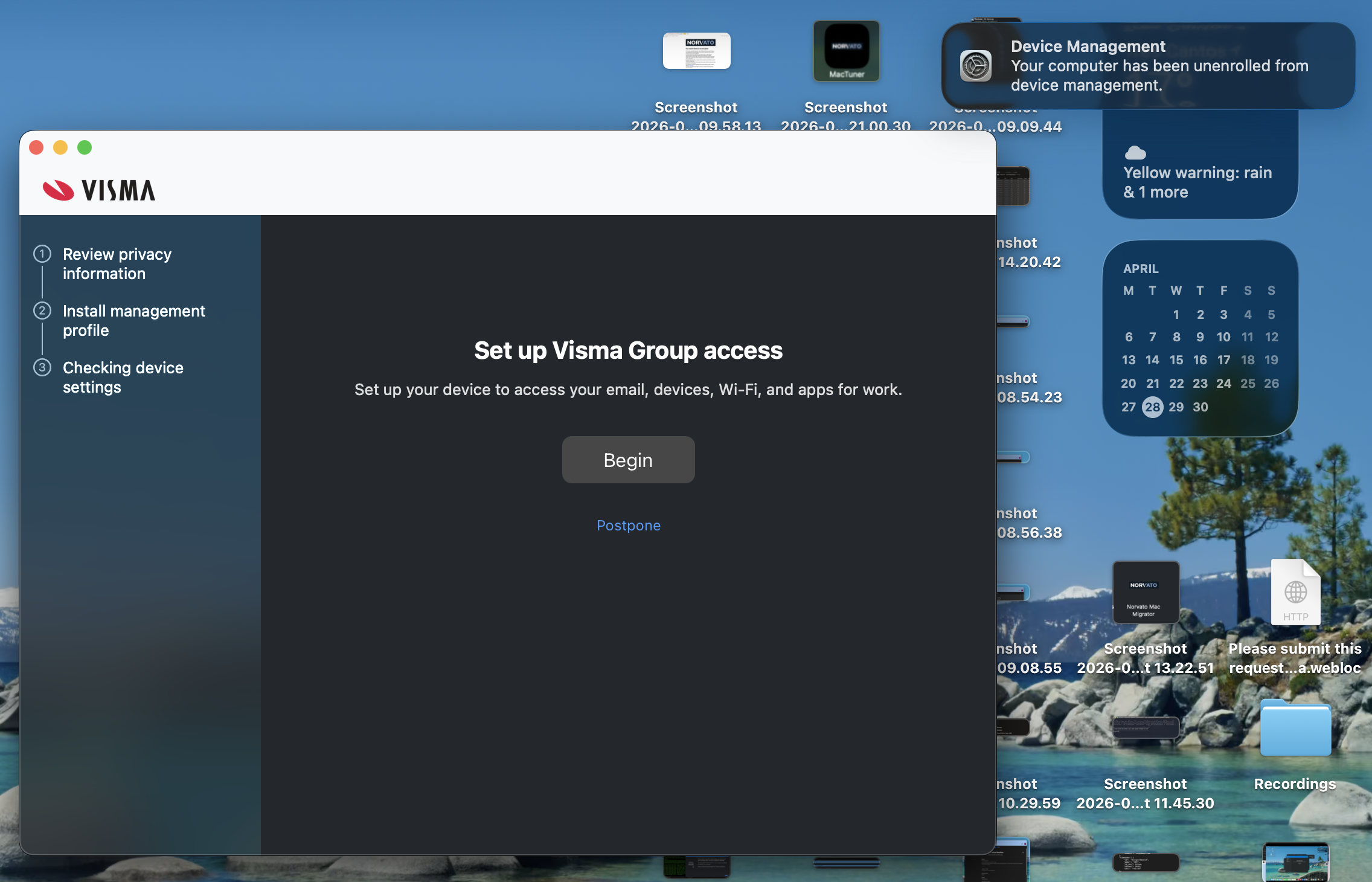Click the 'Screenshot 2026-0...t 11.45.30' file name
1372x882 pixels.
click(x=1146, y=794)
